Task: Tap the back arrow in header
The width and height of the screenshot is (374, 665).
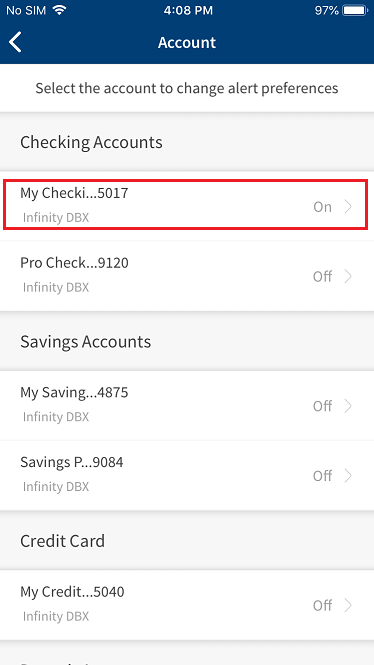Action: pos(15,42)
